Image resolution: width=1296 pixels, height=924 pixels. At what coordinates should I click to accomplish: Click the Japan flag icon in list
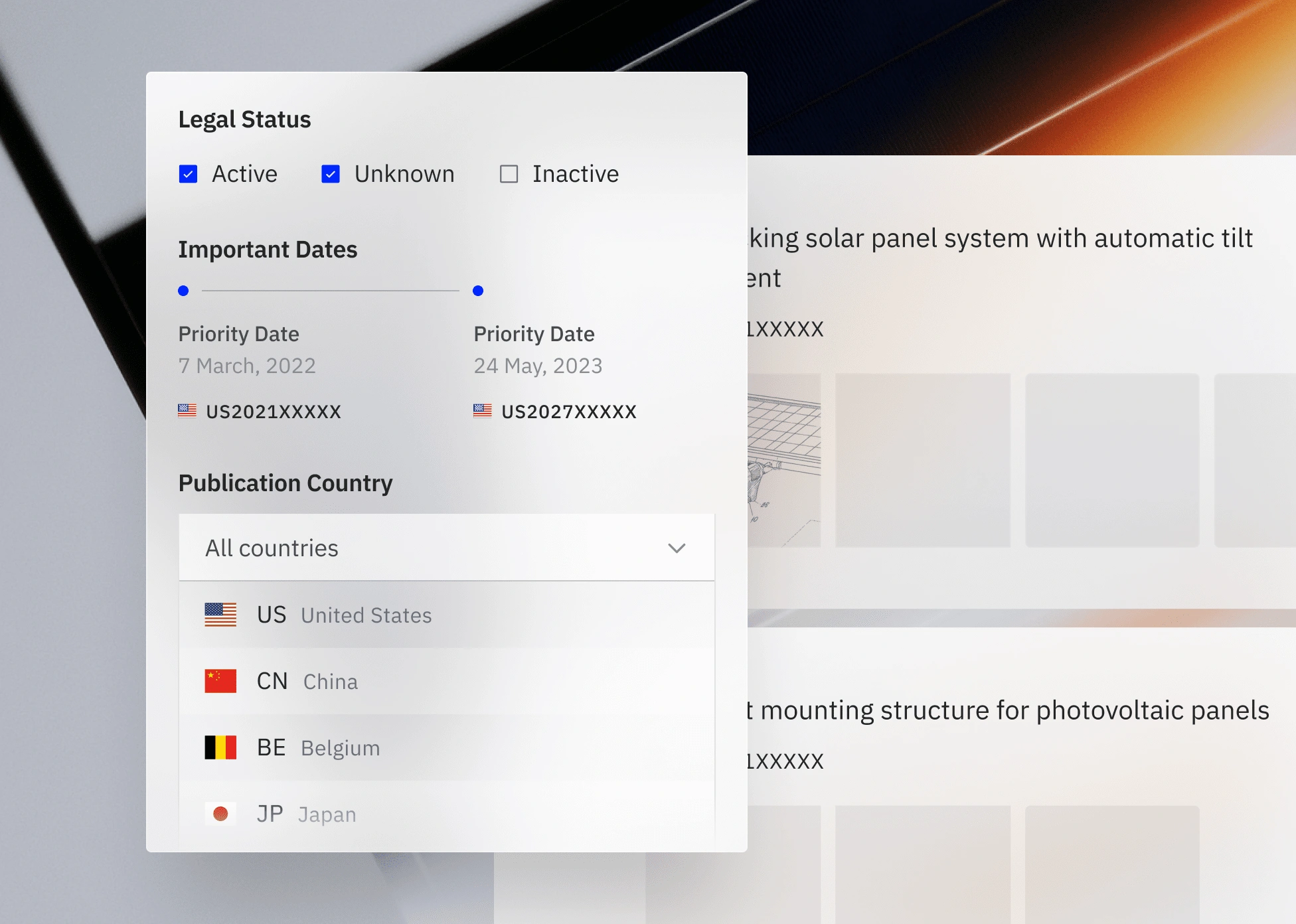pyautogui.click(x=220, y=814)
